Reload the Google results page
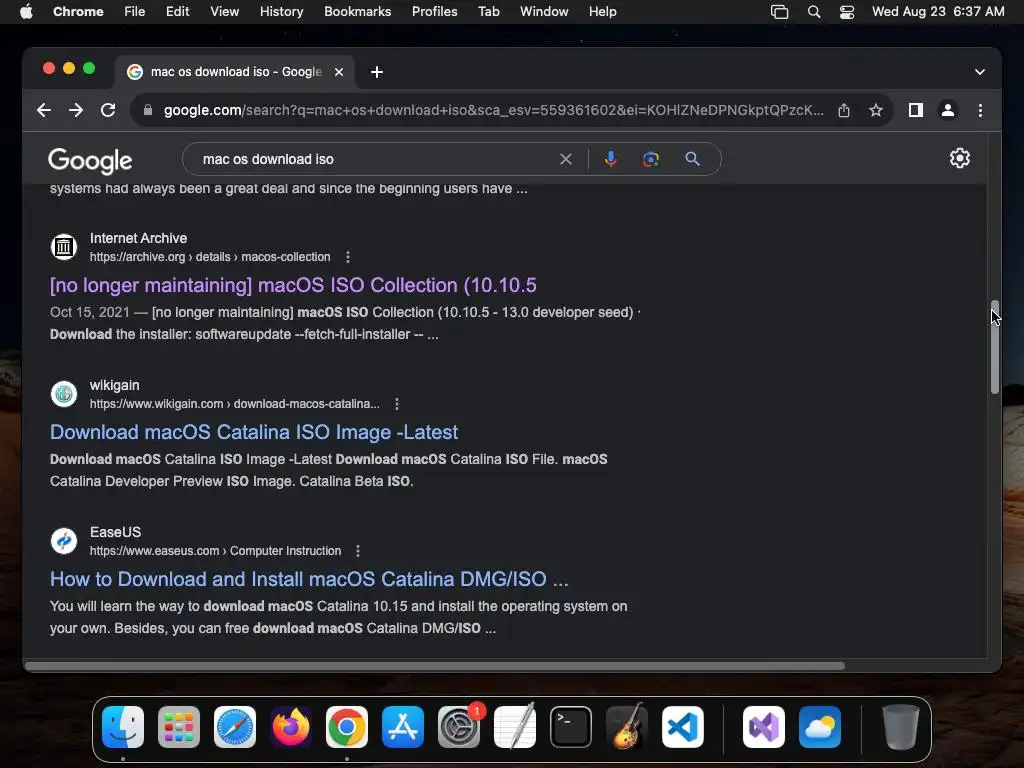The width and height of the screenshot is (1024, 768). [108, 110]
